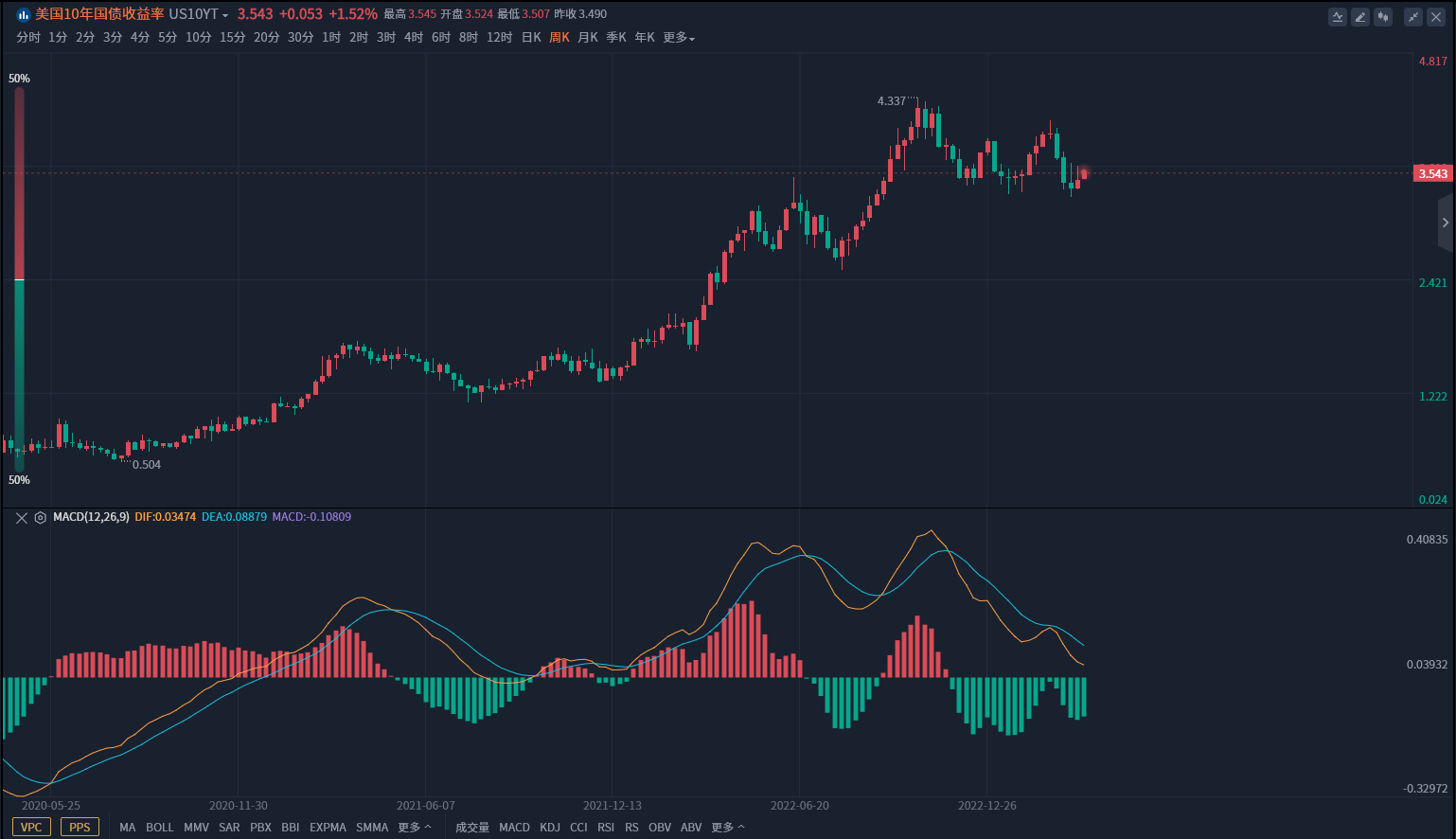
Task: Open the indicator line chart icon
Action: pyautogui.click(x=1338, y=16)
